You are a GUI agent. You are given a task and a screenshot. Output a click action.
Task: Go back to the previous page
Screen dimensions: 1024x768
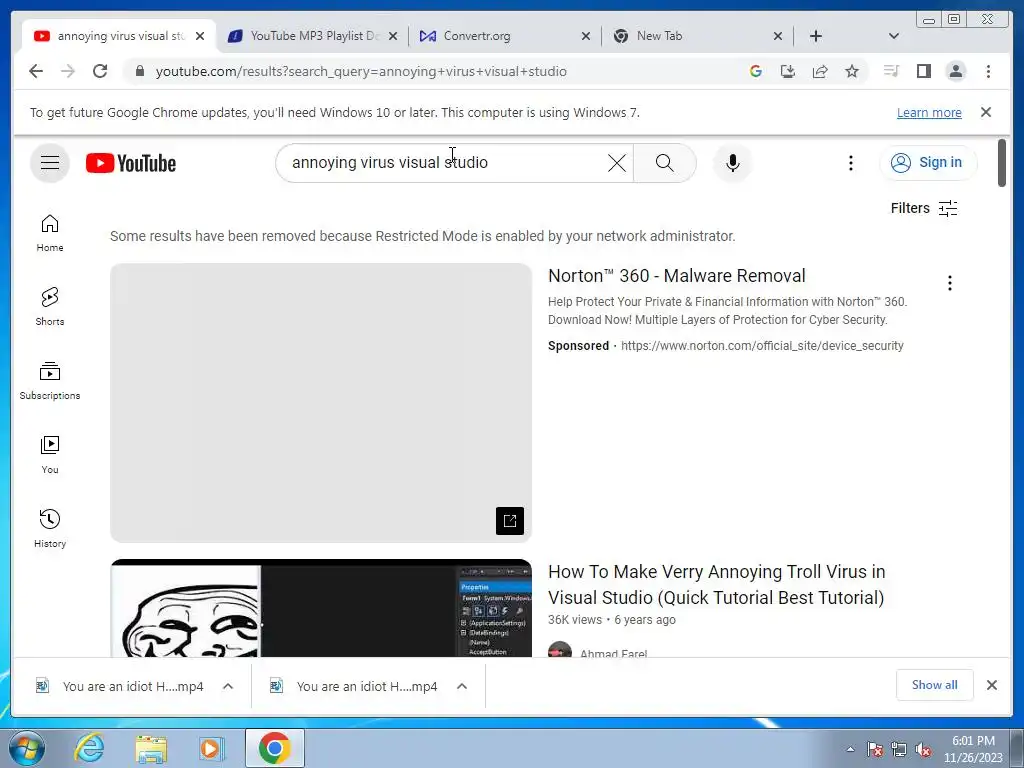36,71
